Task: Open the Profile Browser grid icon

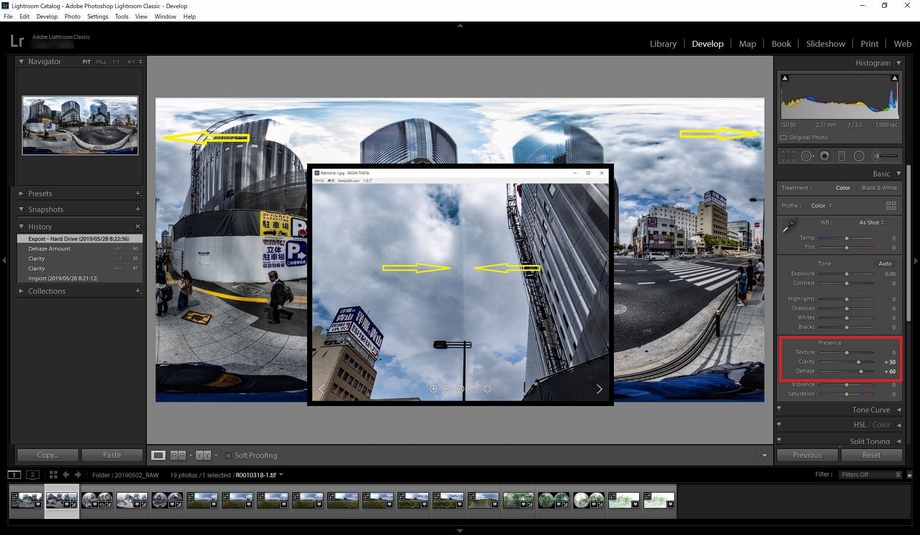Action: click(x=891, y=205)
